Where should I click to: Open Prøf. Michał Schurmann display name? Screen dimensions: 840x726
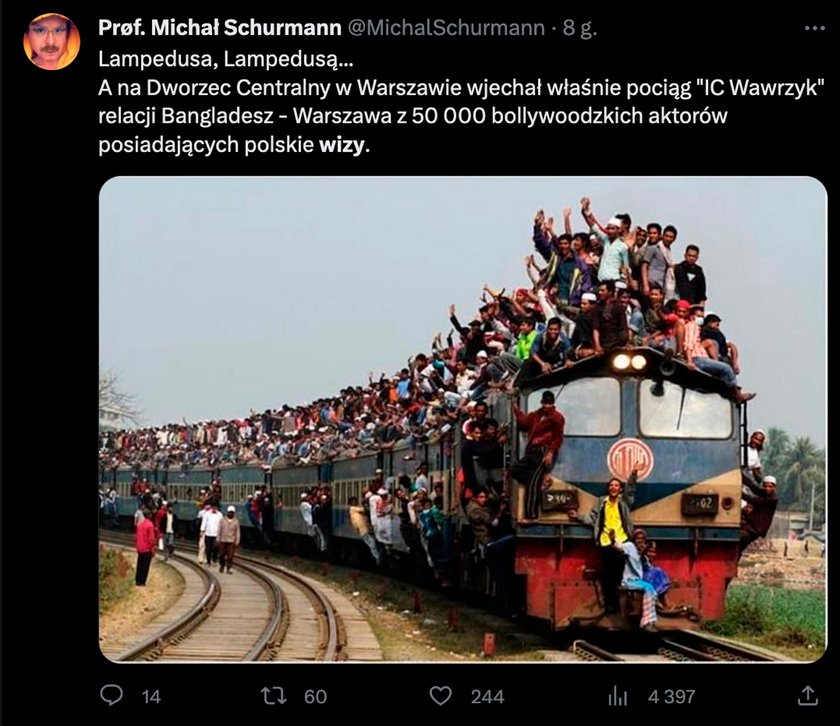[220, 28]
